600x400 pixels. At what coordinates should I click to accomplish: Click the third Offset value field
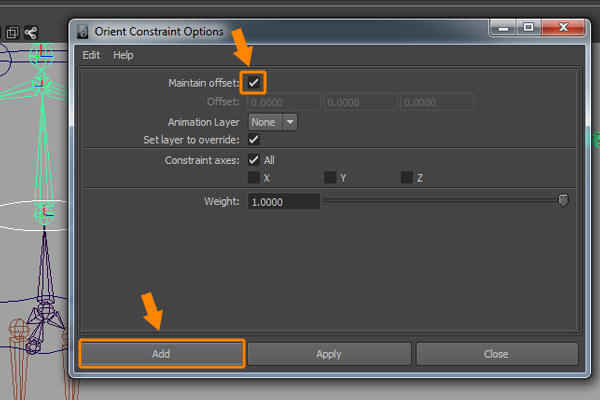tap(437, 102)
